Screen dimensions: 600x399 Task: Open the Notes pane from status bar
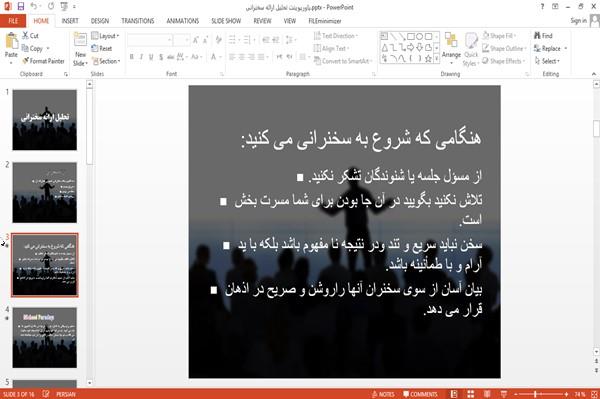pos(383,394)
